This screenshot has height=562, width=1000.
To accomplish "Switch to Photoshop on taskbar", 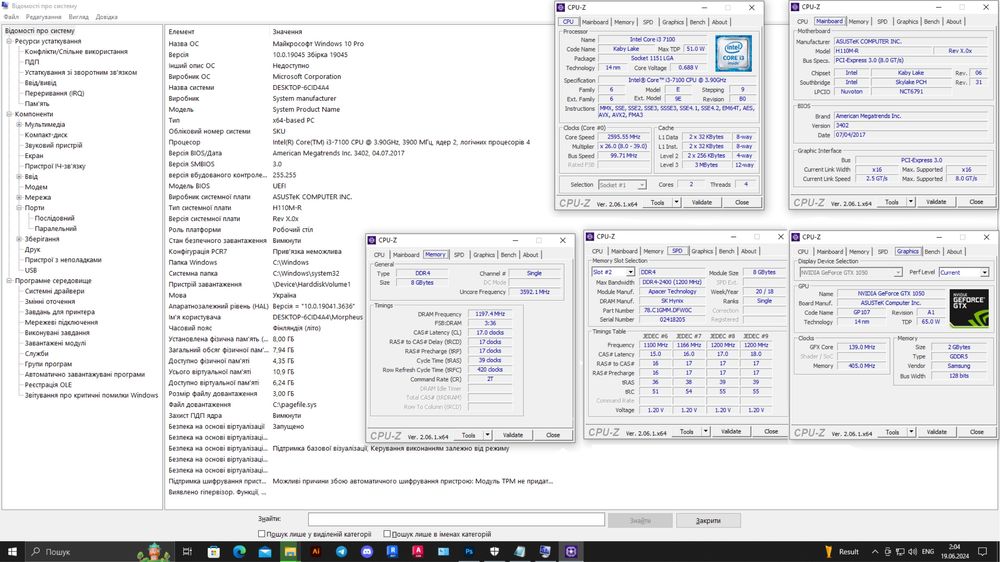I will (x=469, y=551).
